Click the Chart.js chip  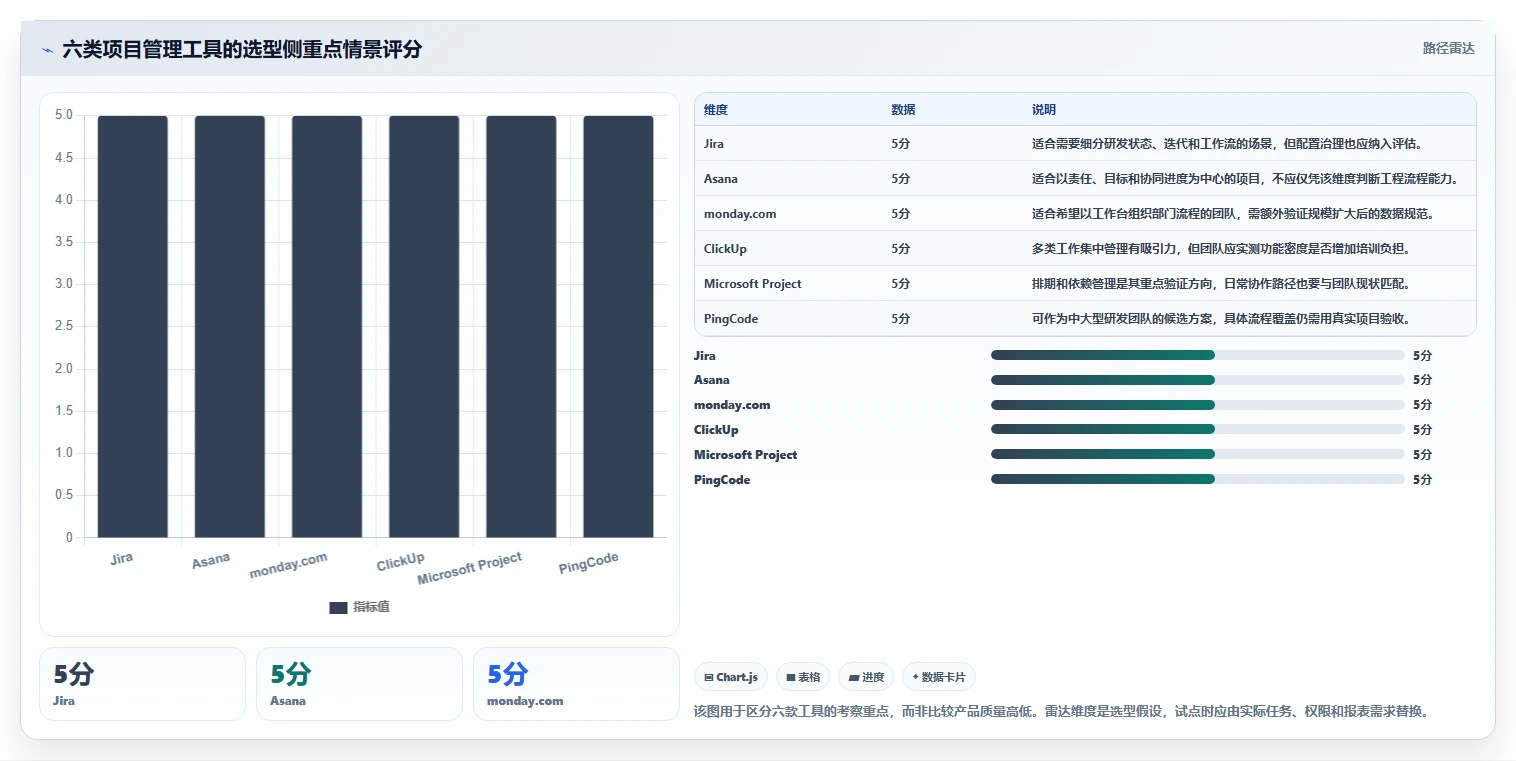point(731,677)
